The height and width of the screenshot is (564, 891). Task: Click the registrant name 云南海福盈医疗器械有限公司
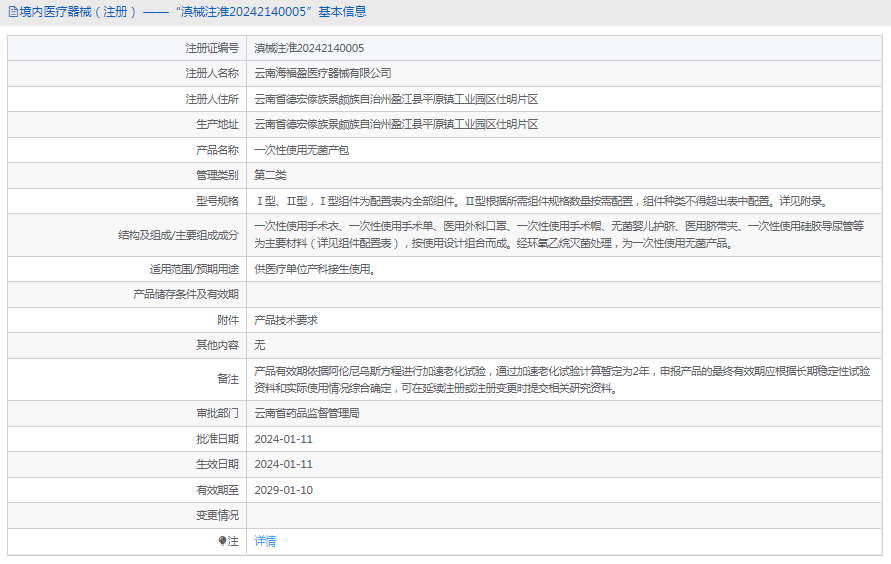click(x=322, y=73)
